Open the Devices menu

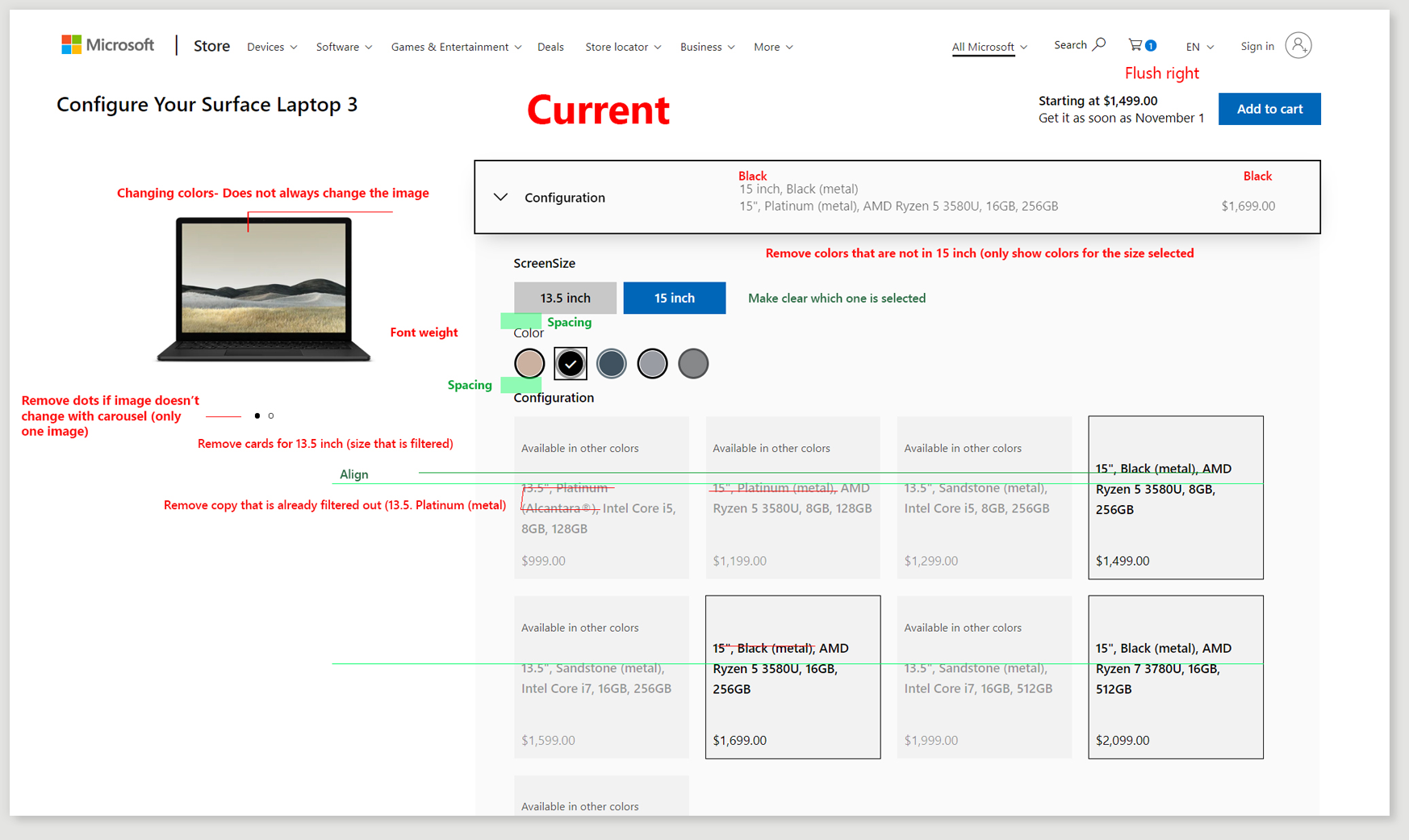pyautogui.click(x=272, y=47)
